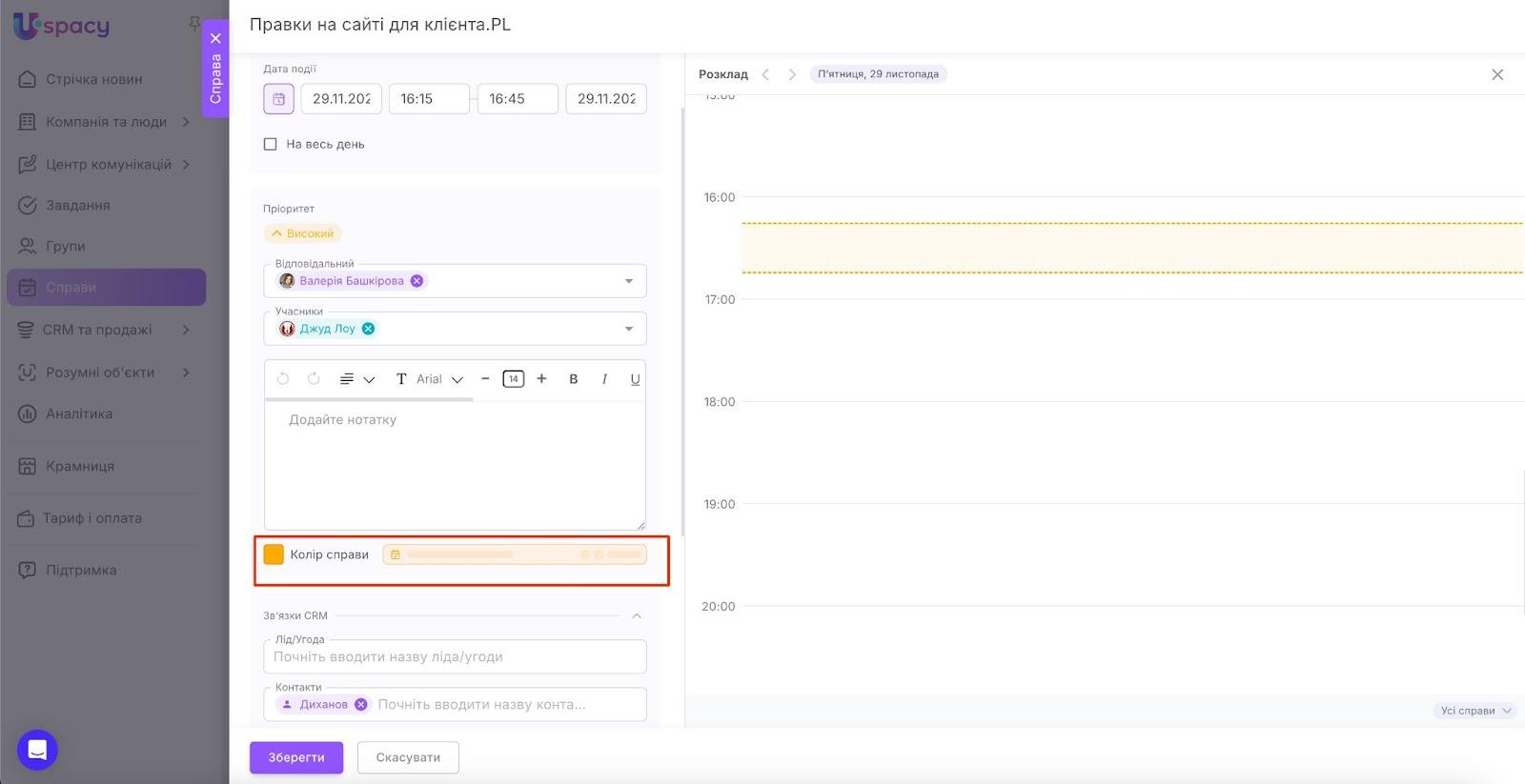1525x784 pixels.
Task: Remove Валерія Башкірова from responsible field
Action: coord(417,281)
